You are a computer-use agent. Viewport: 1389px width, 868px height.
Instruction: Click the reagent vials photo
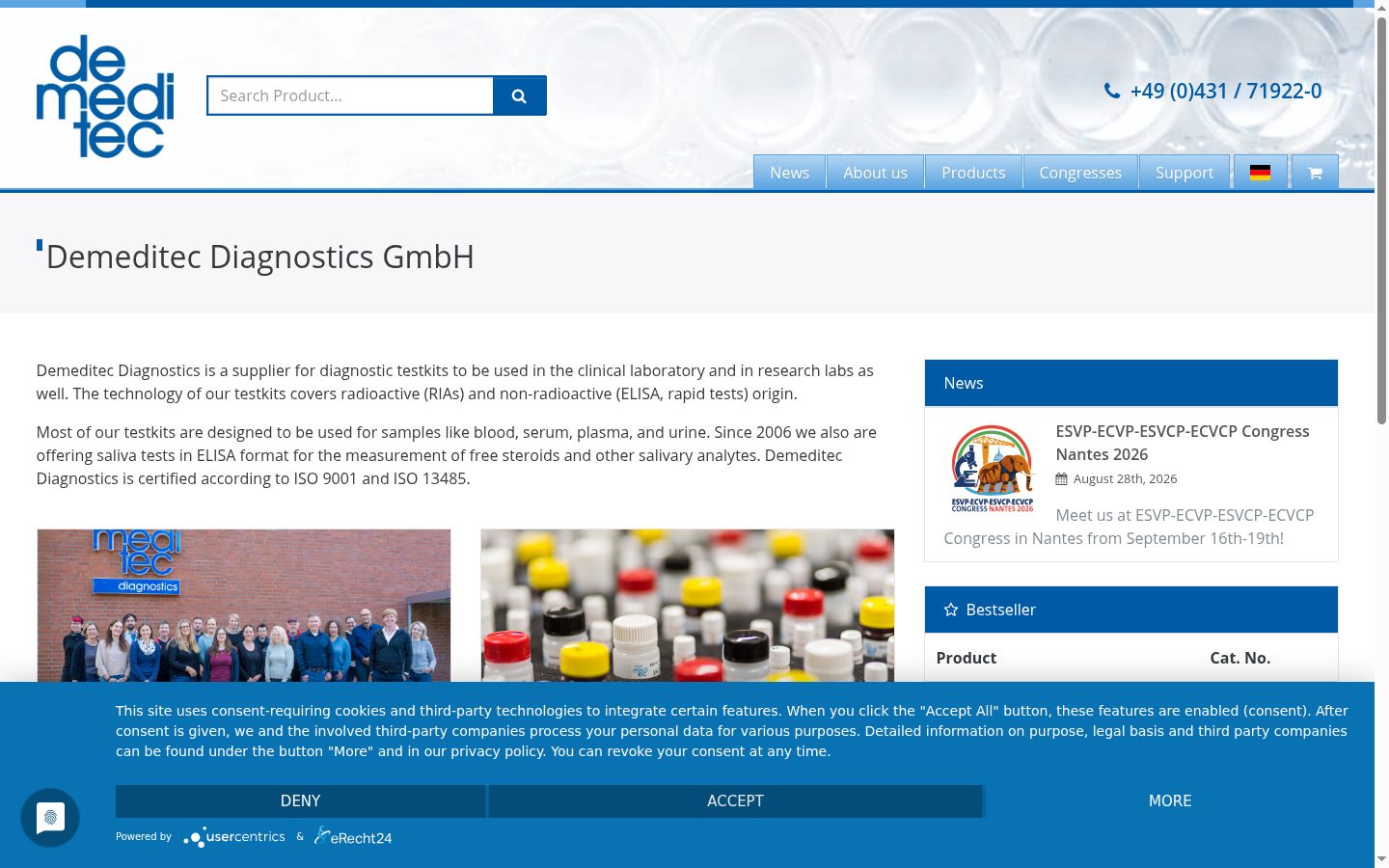(688, 606)
